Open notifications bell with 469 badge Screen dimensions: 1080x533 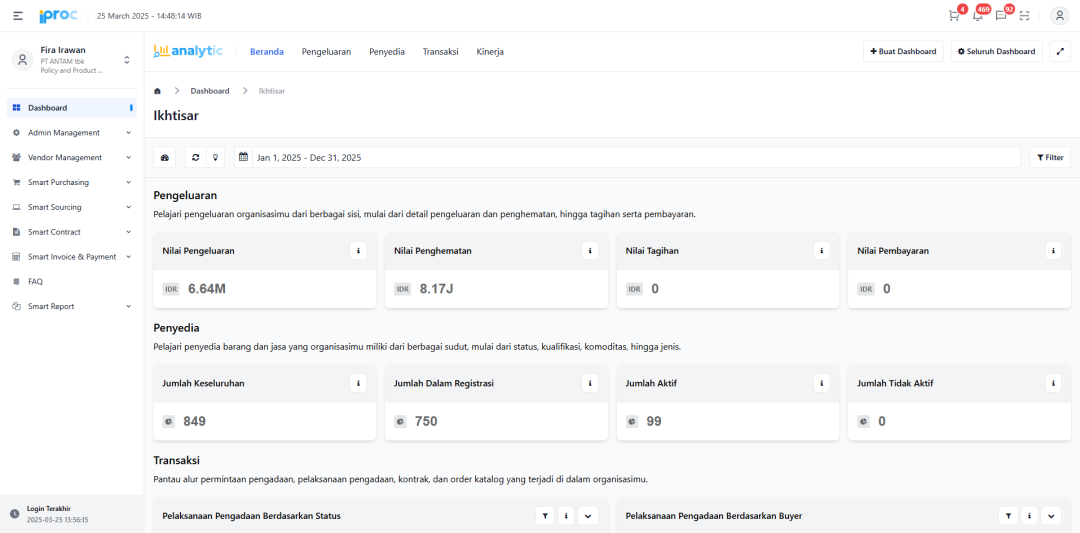click(977, 16)
